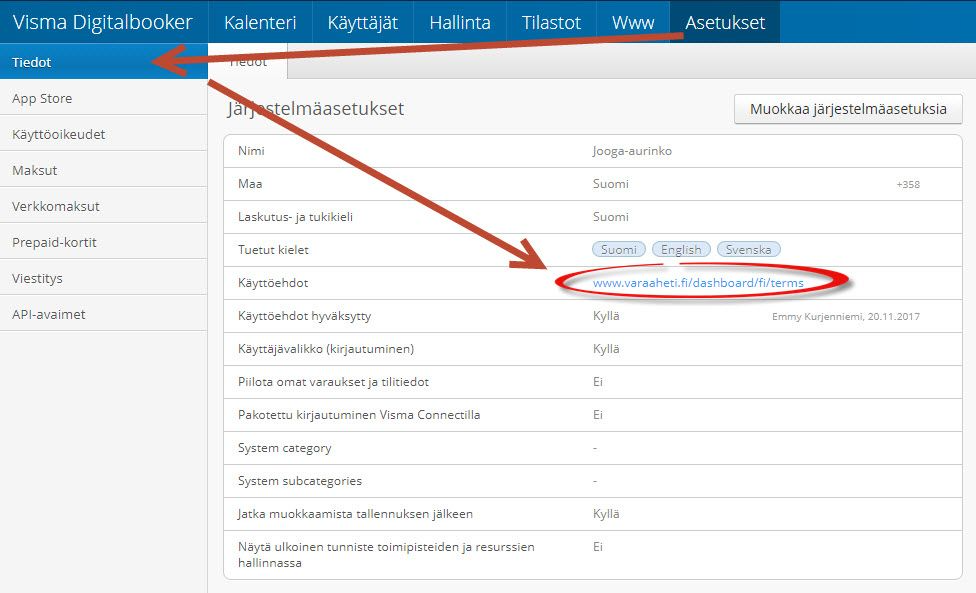View Tilastot statistics
This screenshot has height=593, width=976.
550,21
